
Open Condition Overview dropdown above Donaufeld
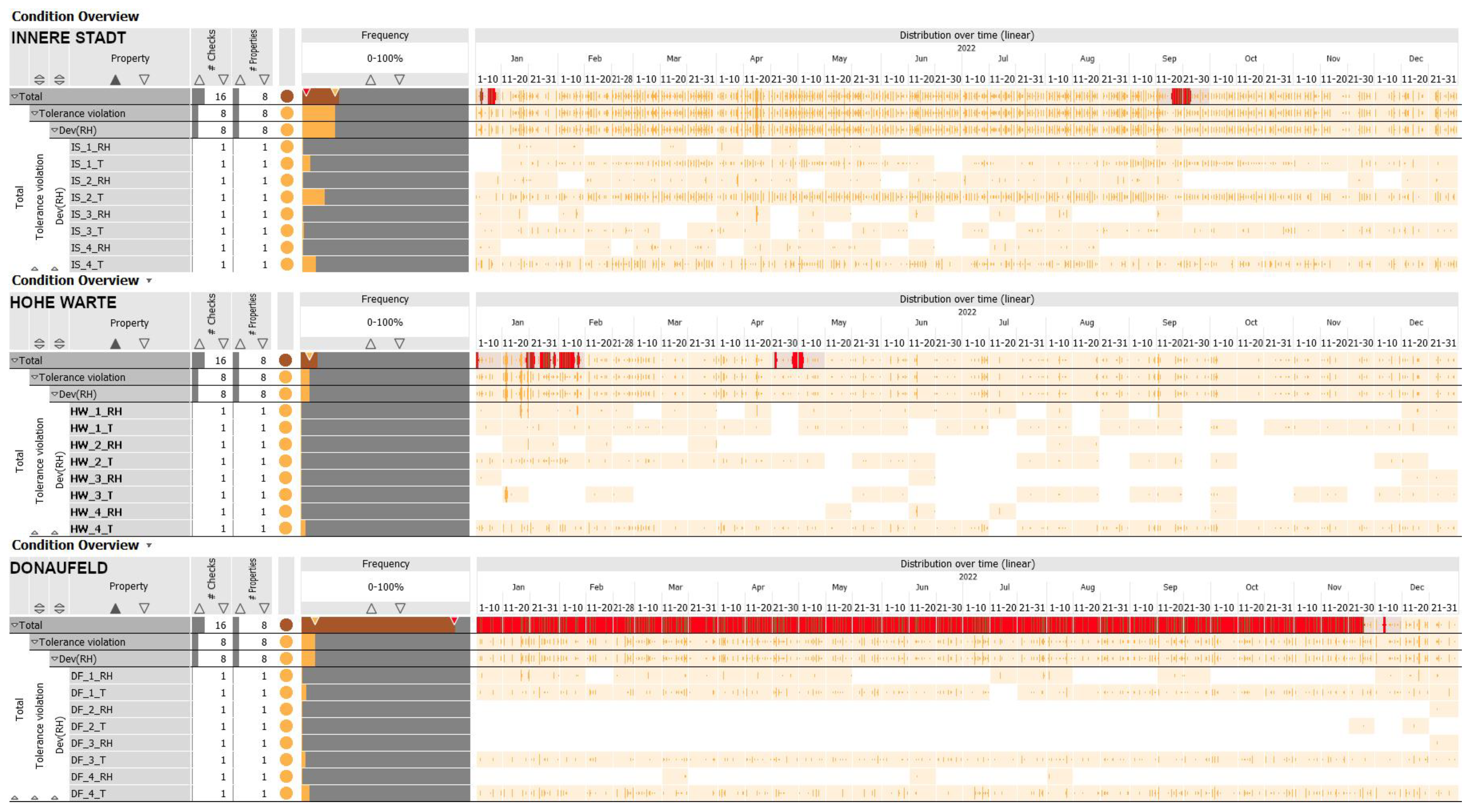pos(149,545)
